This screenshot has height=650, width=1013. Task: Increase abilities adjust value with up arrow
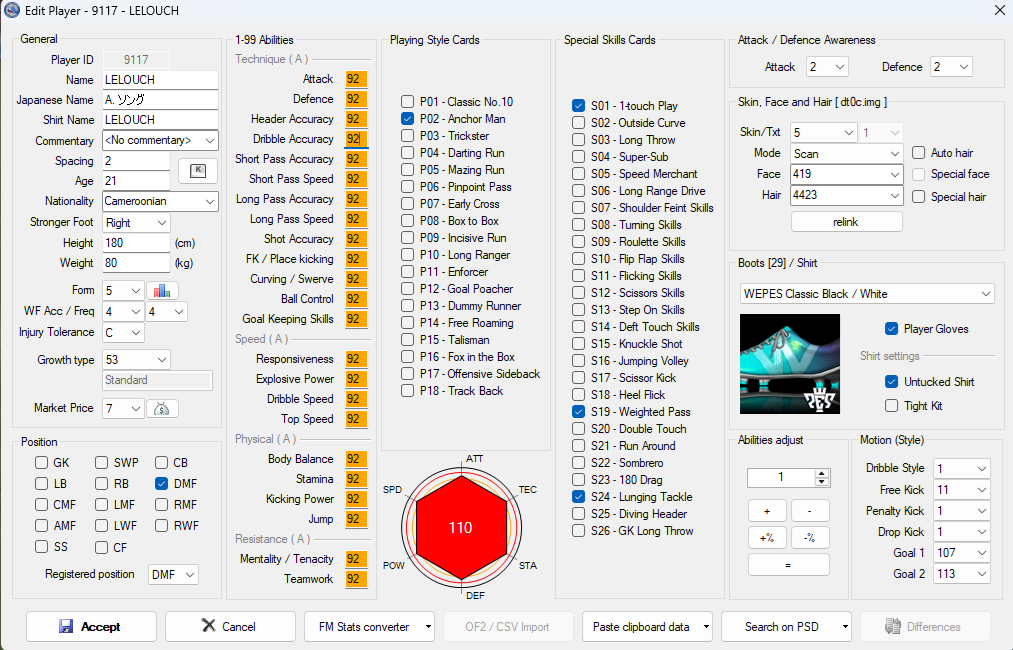(x=821, y=474)
